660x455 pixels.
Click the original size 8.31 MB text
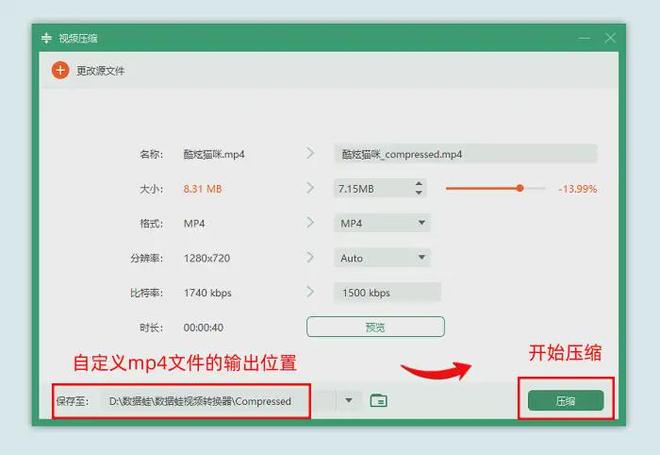202,189
